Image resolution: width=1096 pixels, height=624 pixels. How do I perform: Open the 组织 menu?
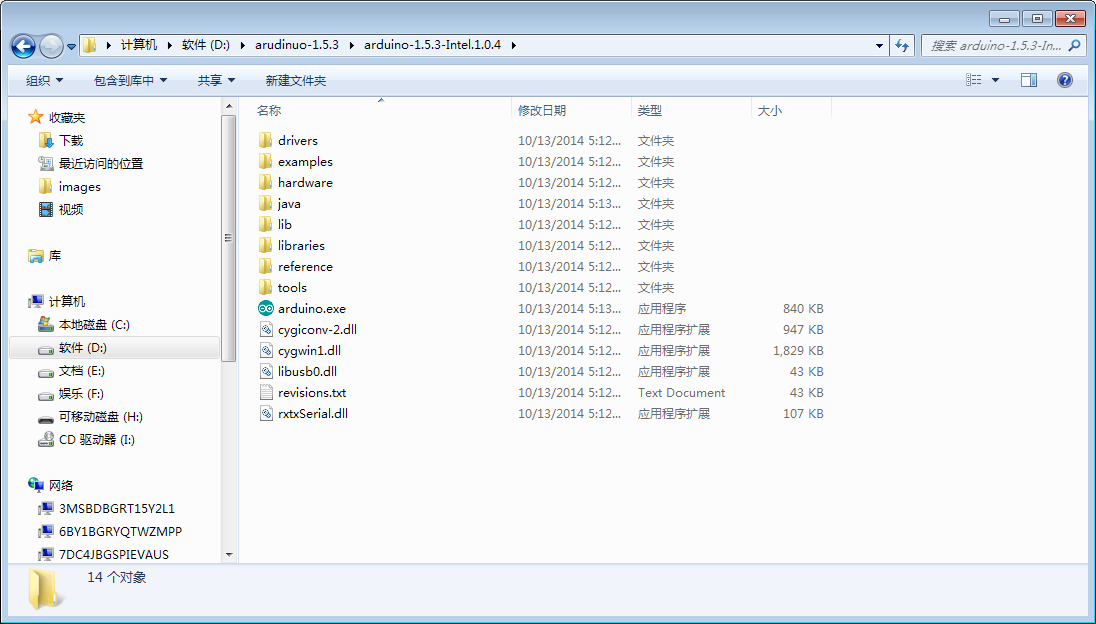pos(44,80)
